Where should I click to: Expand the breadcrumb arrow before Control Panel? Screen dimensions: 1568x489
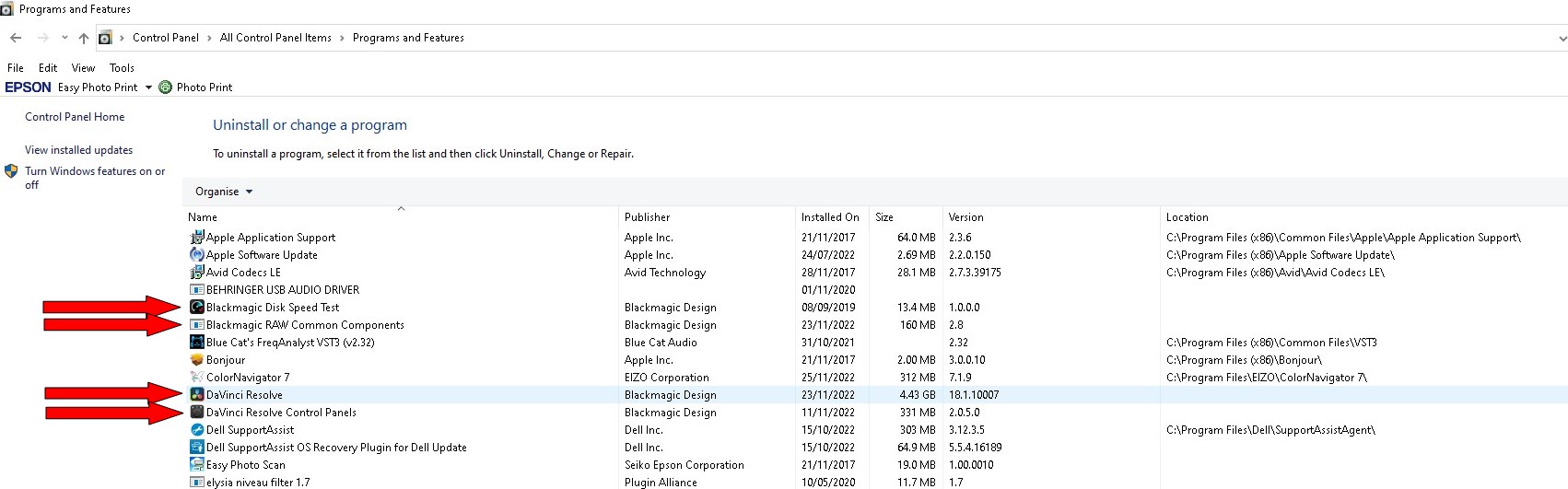(x=122, y=38)
